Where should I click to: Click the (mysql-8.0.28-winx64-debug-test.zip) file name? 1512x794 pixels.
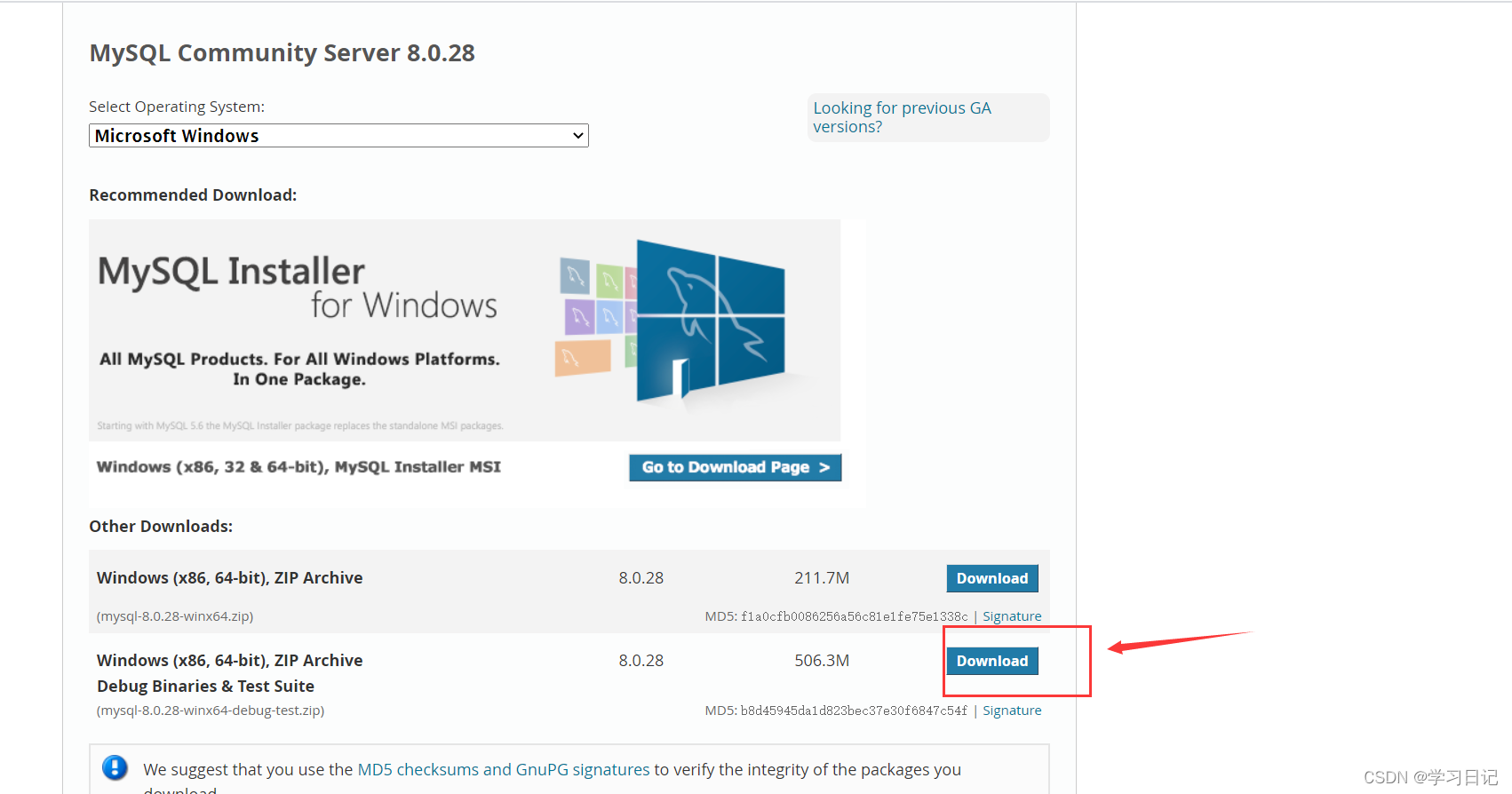click(x=211, y=711)
